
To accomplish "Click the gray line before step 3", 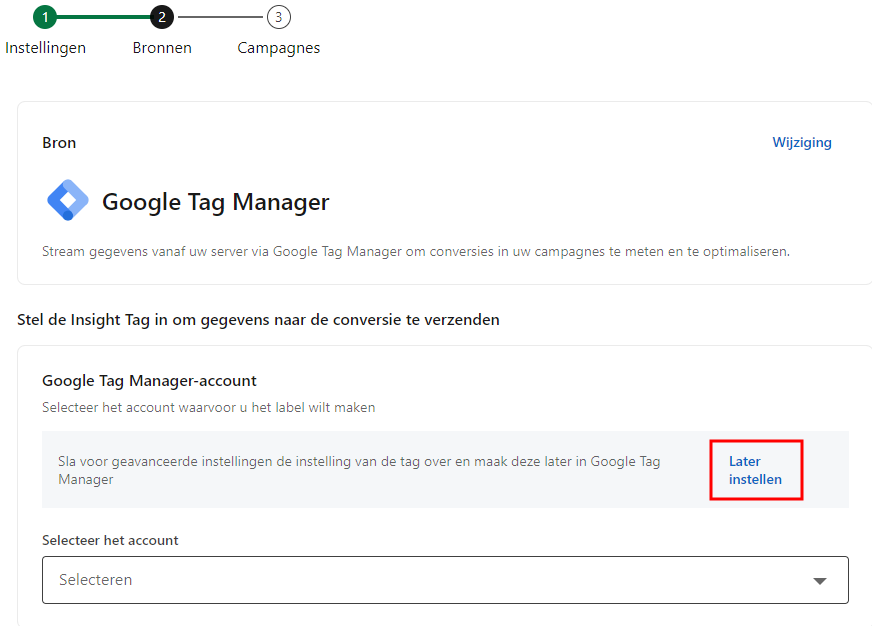I will click(x=220, y=17).
